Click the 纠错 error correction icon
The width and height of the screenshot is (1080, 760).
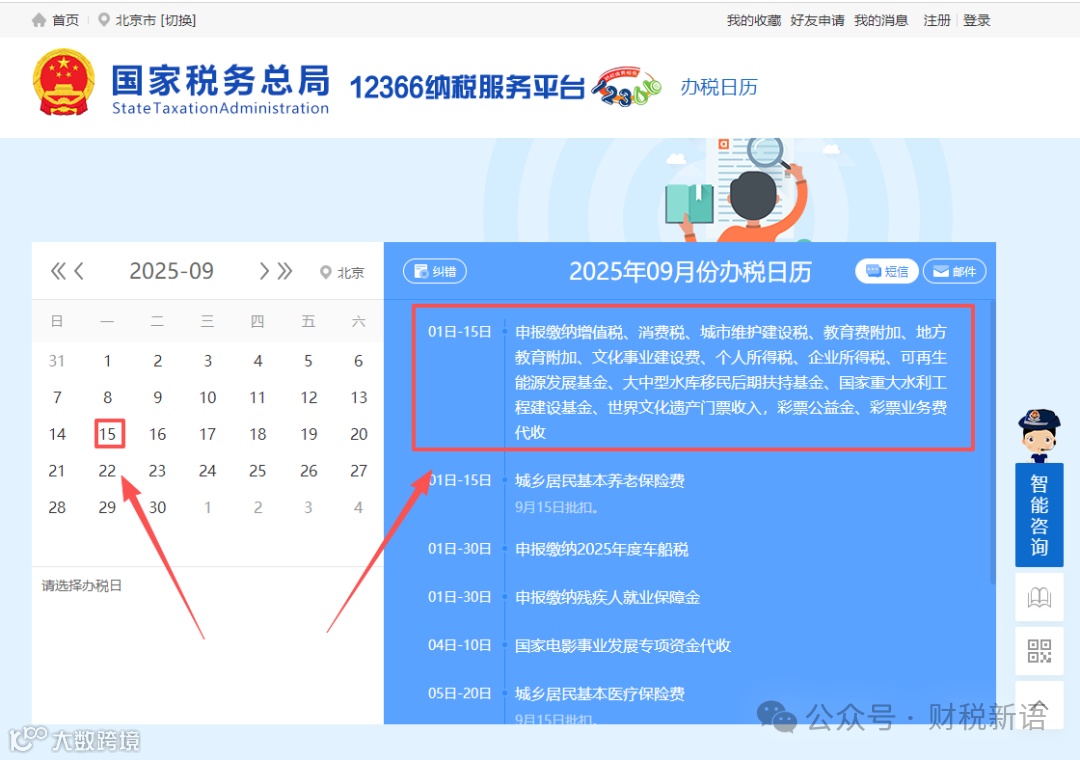[433, 271]
